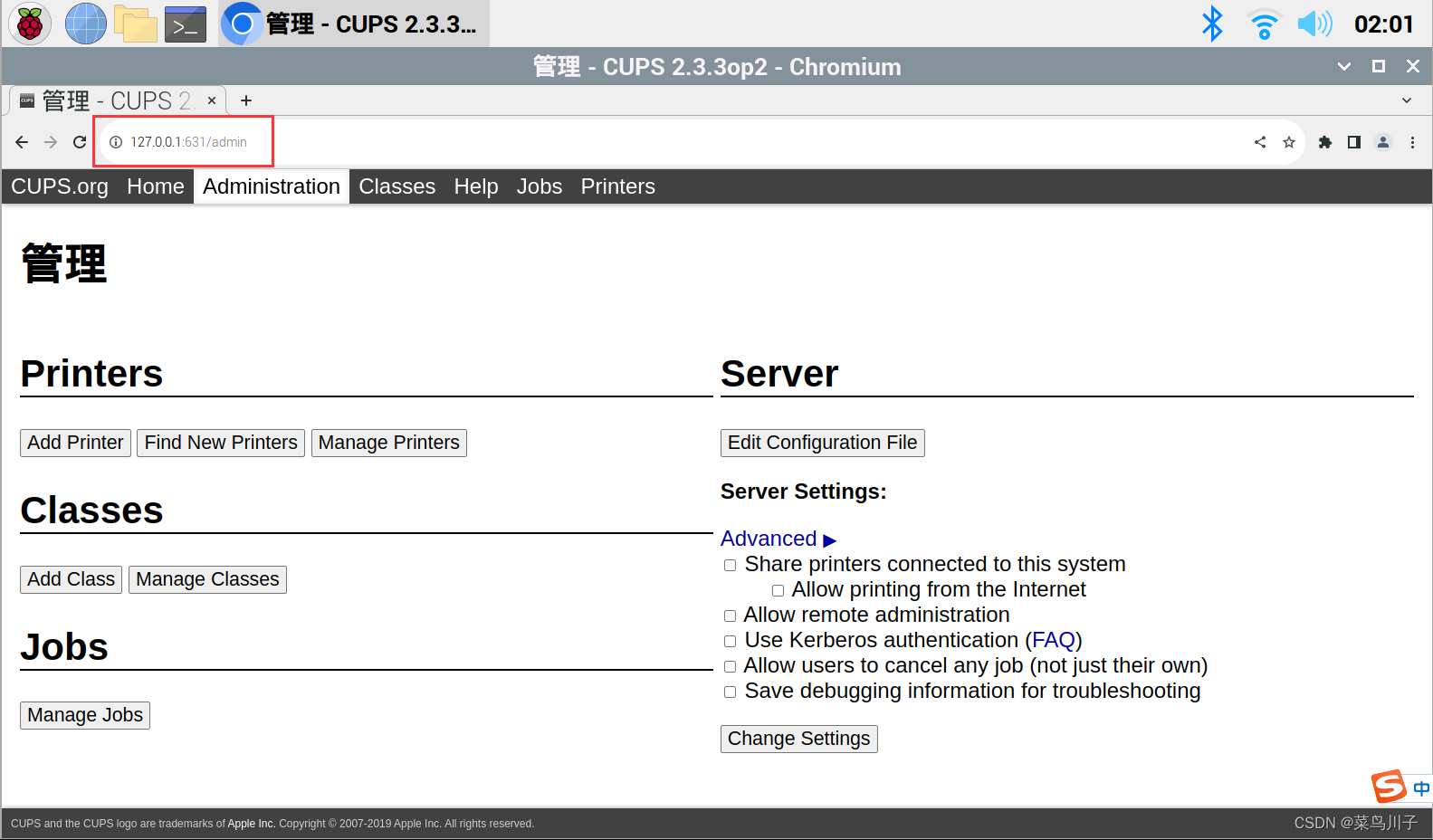Open the file manager folder icon
The image size is (1433, 840).
pos(136,24)
